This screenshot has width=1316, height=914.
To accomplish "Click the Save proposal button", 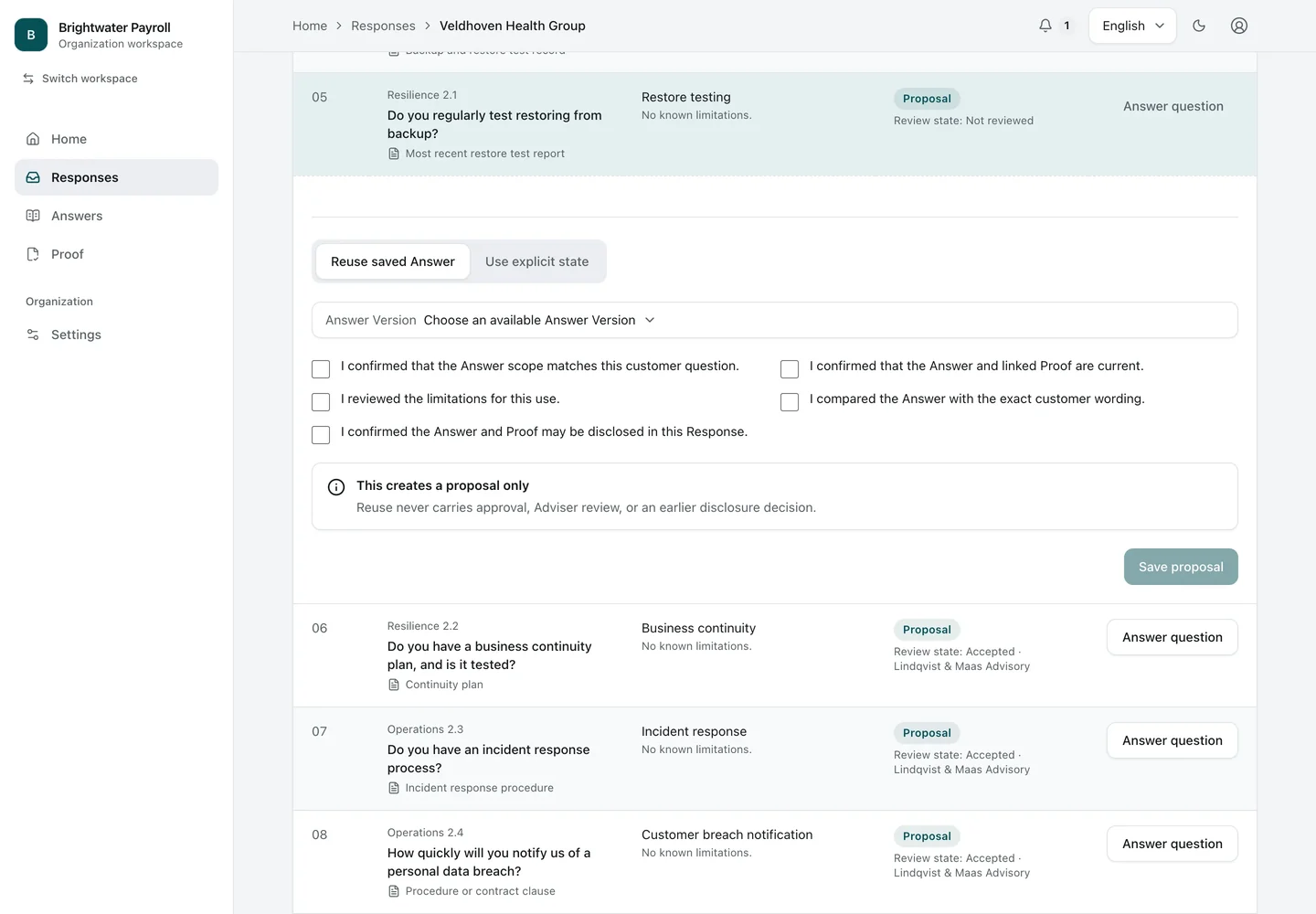I will pyautogui.click(x=1181, y=567).
